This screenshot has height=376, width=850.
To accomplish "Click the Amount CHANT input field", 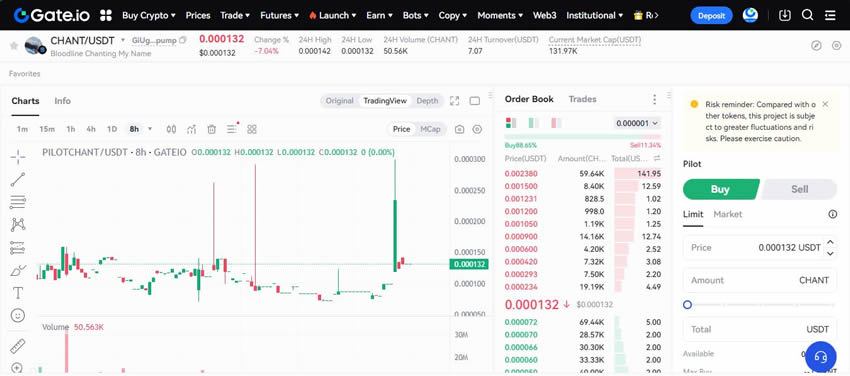I will tap(760, 280).
